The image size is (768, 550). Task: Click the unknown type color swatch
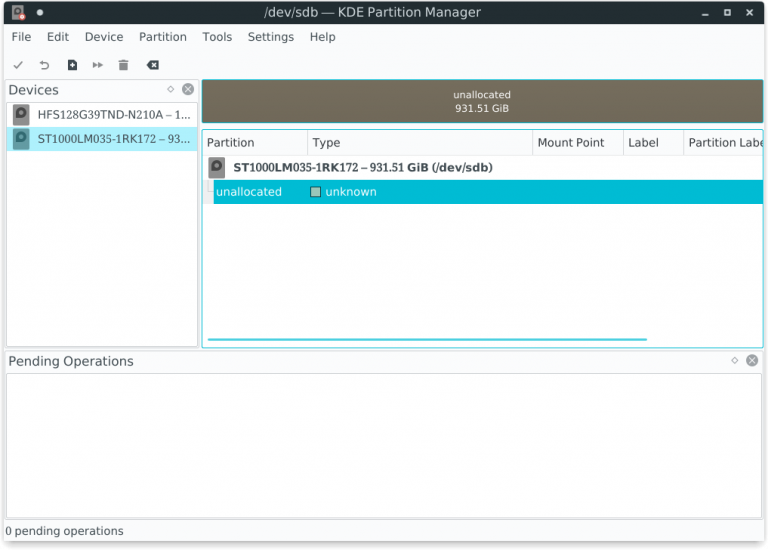[315, 192]
